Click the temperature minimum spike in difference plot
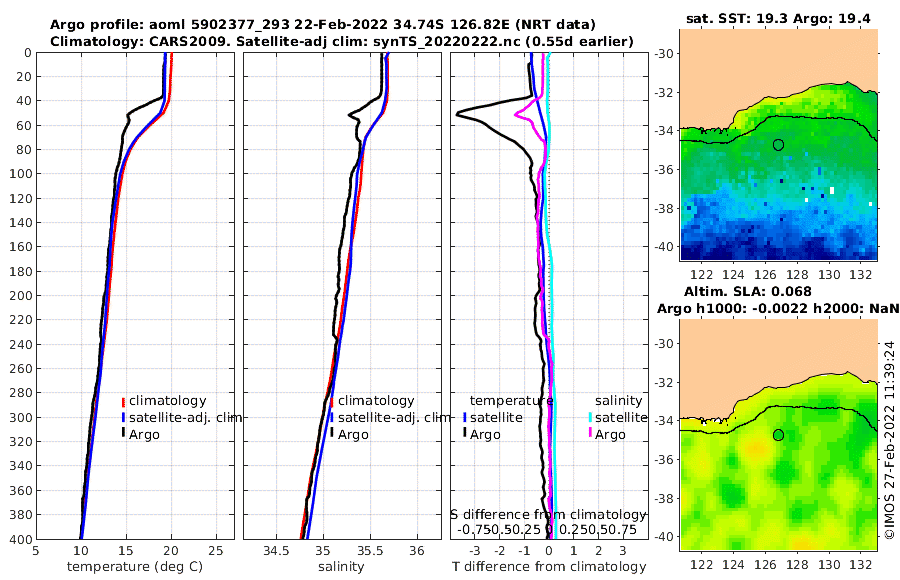The image size is (900, 580). pyautogui.click(x=457, y=114)
